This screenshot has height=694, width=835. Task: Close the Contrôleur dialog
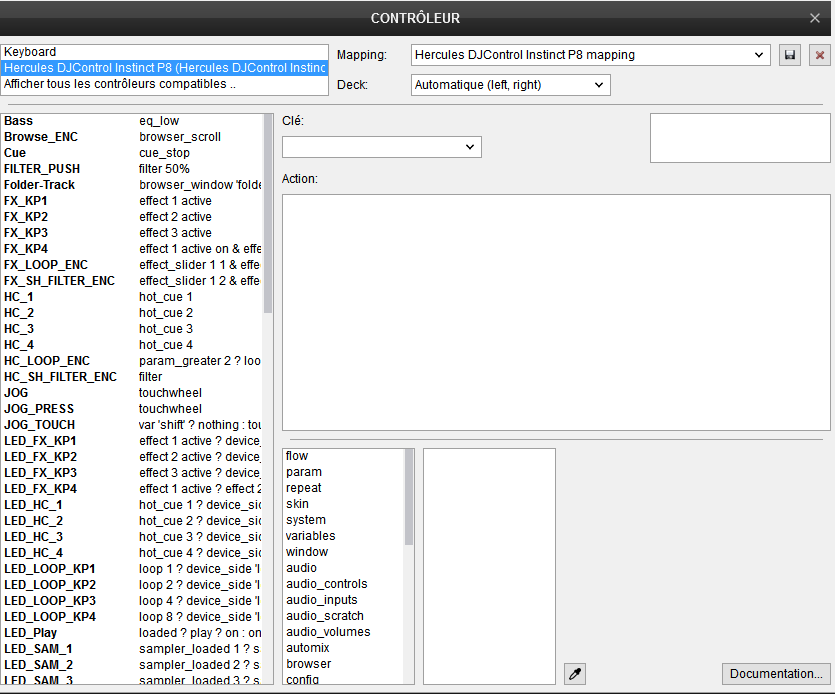815,18
